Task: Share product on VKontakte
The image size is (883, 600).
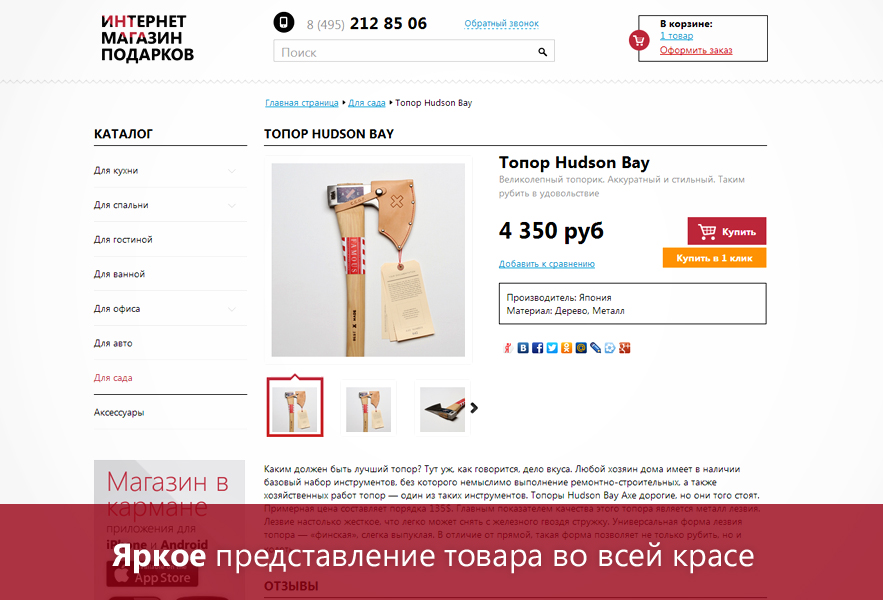Action: point(523,348)
